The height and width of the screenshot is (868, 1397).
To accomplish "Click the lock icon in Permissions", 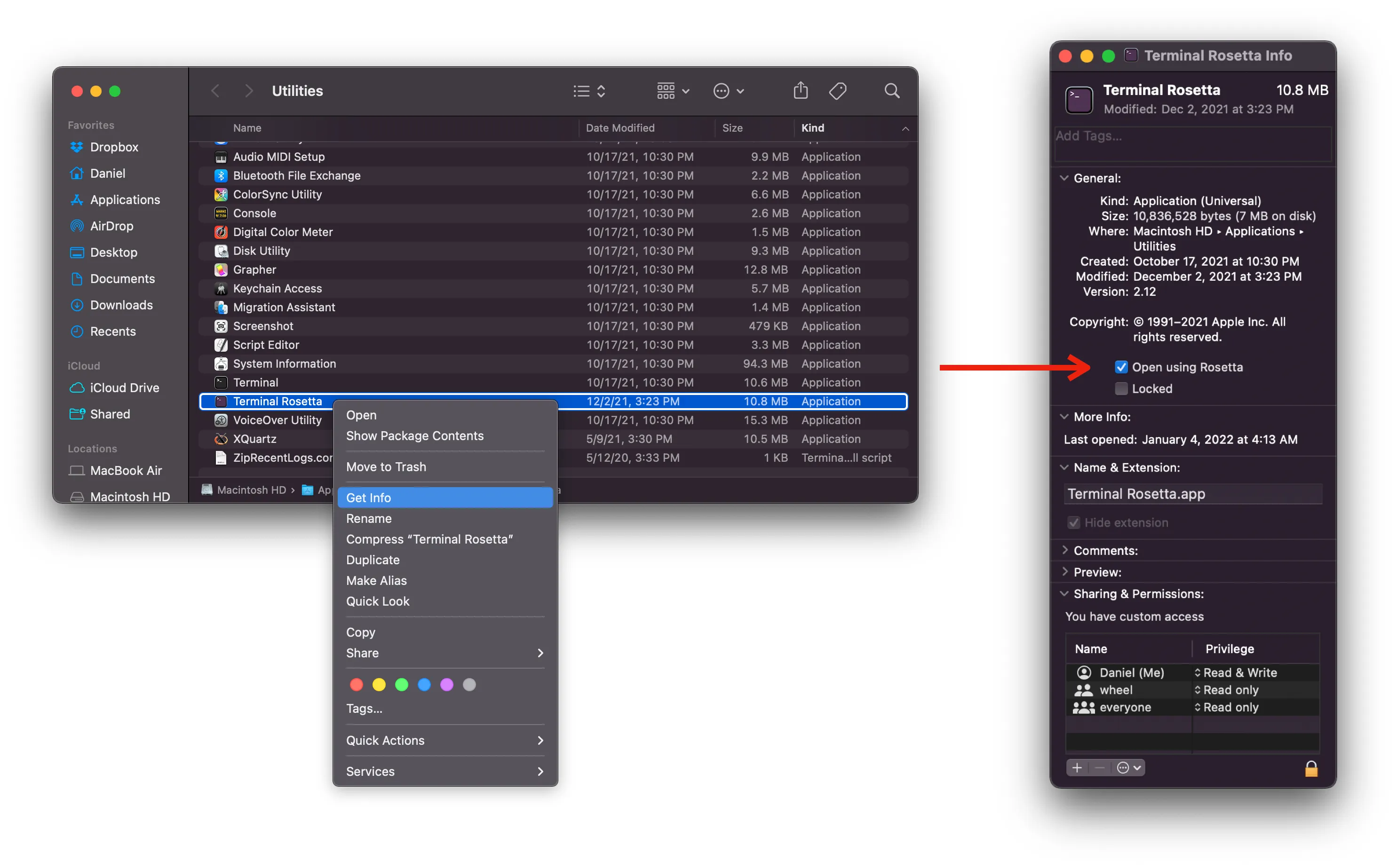I will [x=1311, y=768].
